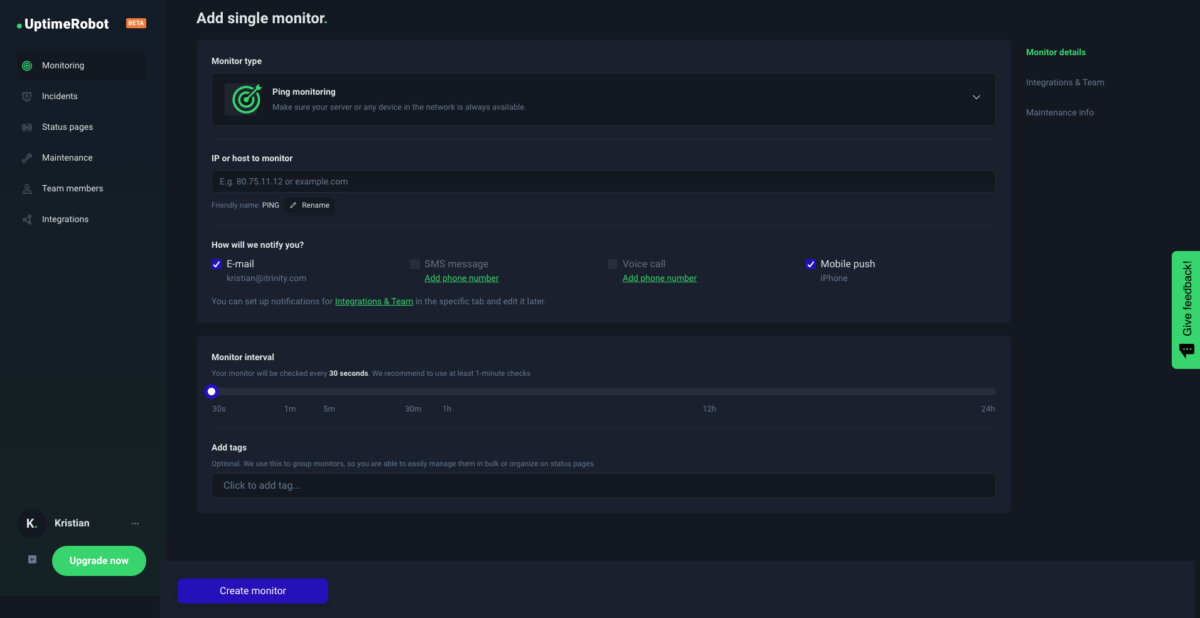This screenshot has width=1200, height=618.
Task: Click the IP or host to monitor field
Action: tap(603, 181)
